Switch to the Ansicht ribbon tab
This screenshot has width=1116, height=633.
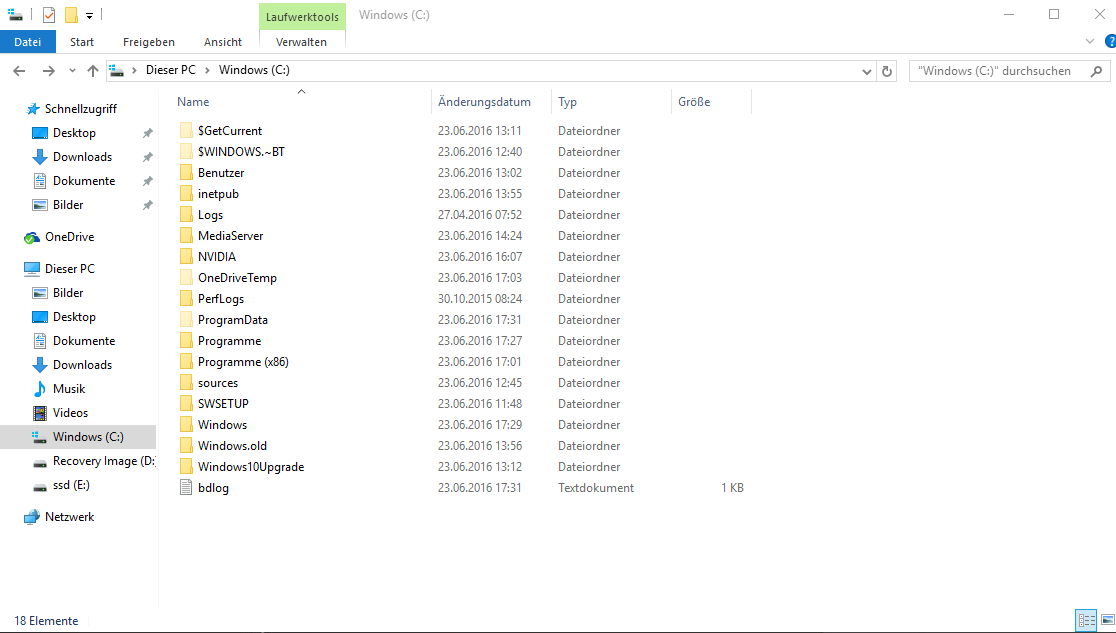(223, 42)
